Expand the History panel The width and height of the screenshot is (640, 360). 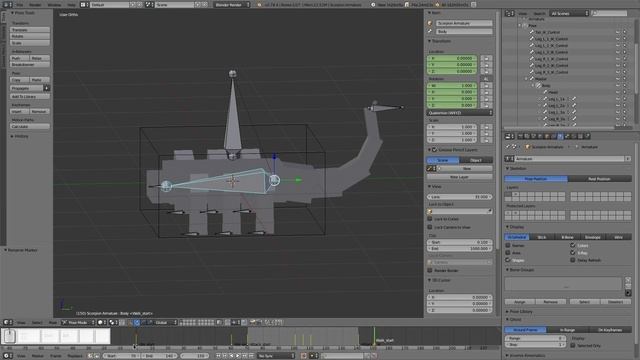pos(21,136)
